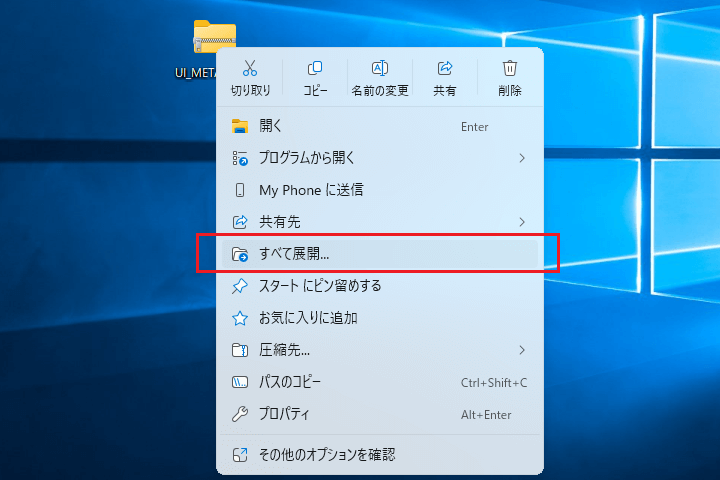
Task: Click the コピー (Copy) icon
Action: [315, 69]
